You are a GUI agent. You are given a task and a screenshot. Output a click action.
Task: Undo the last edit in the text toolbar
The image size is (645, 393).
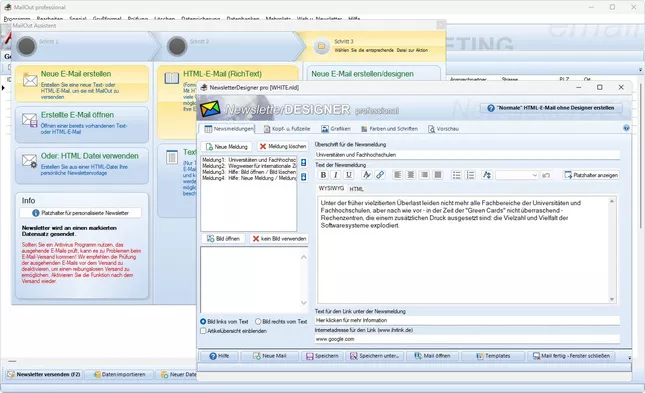click(x=546, y=175)
